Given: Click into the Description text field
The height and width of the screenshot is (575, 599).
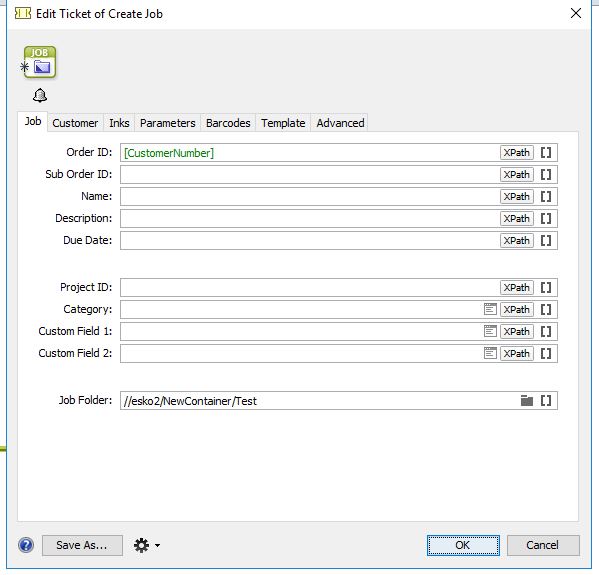Looking at the screenshot, I should (309, 219).
